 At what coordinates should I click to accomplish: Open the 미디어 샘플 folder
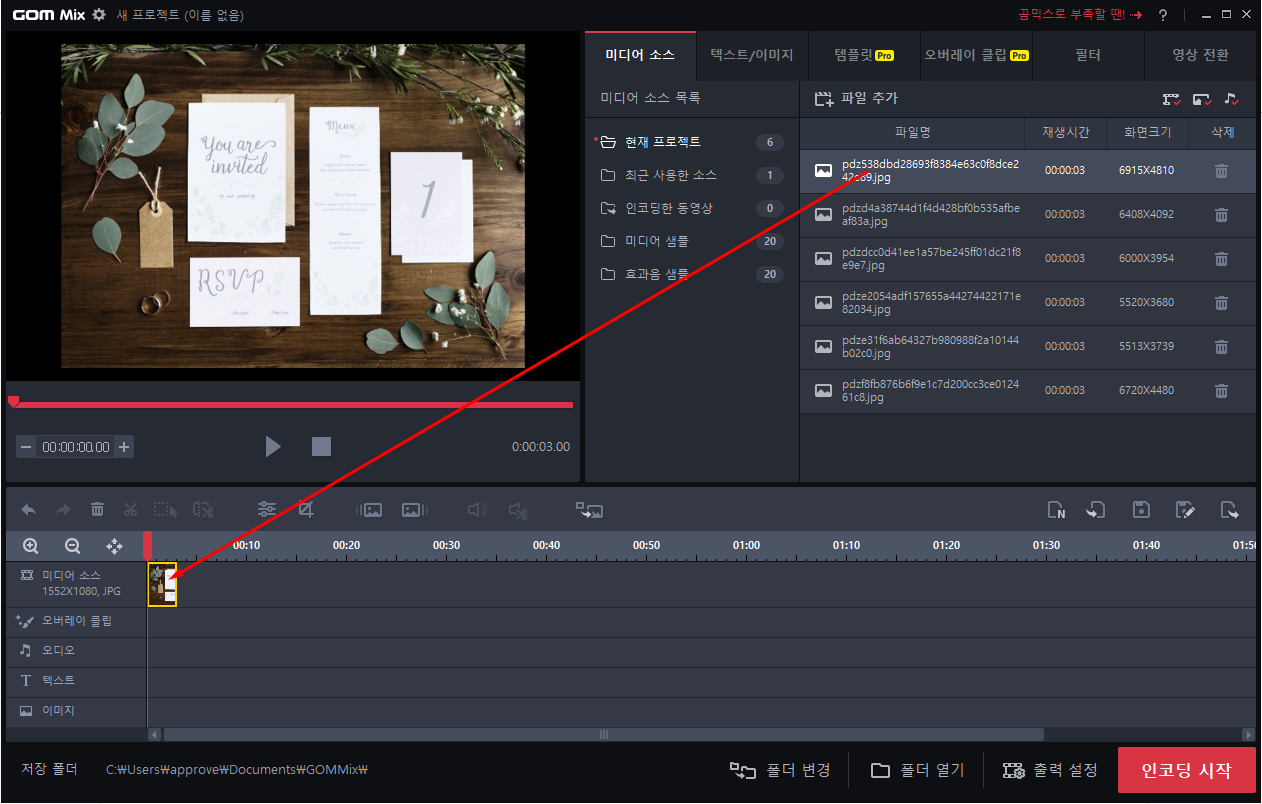point(692,241)
